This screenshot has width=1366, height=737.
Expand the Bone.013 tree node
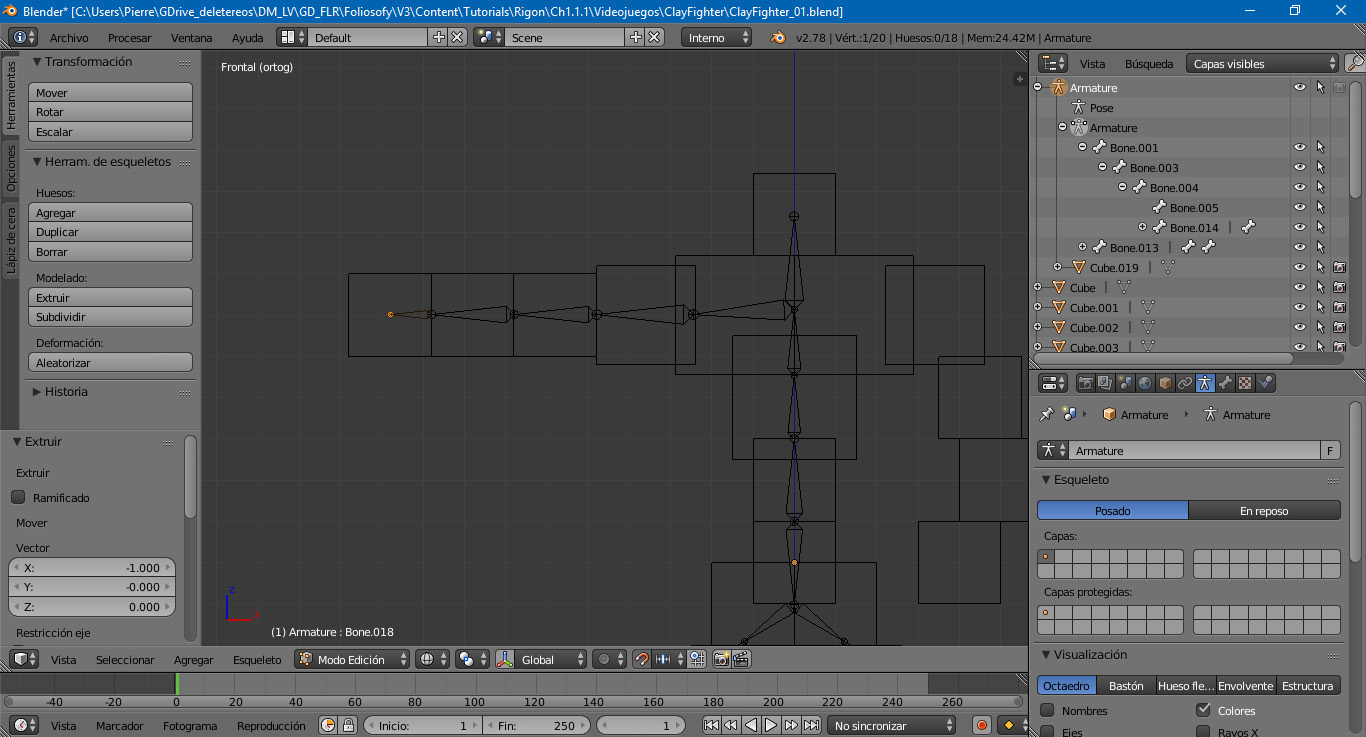(1082, 247)
